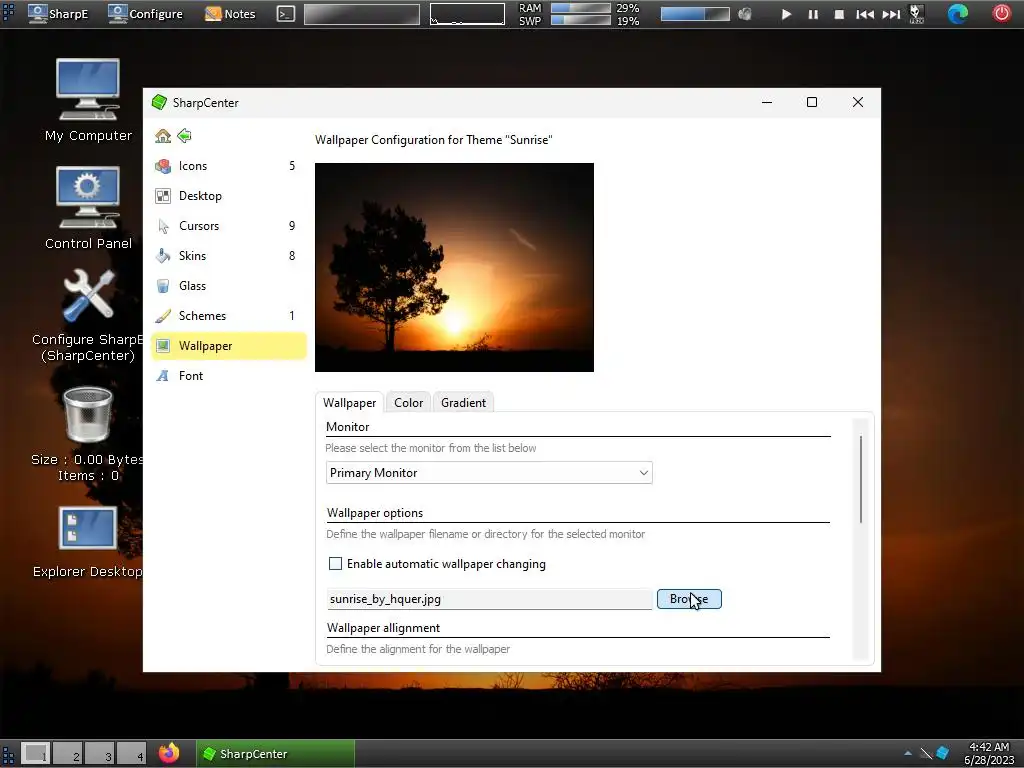The height and width of the screenshot is (768, 1024).
Task: Click the Stop media button
Action: coord(839,14)
